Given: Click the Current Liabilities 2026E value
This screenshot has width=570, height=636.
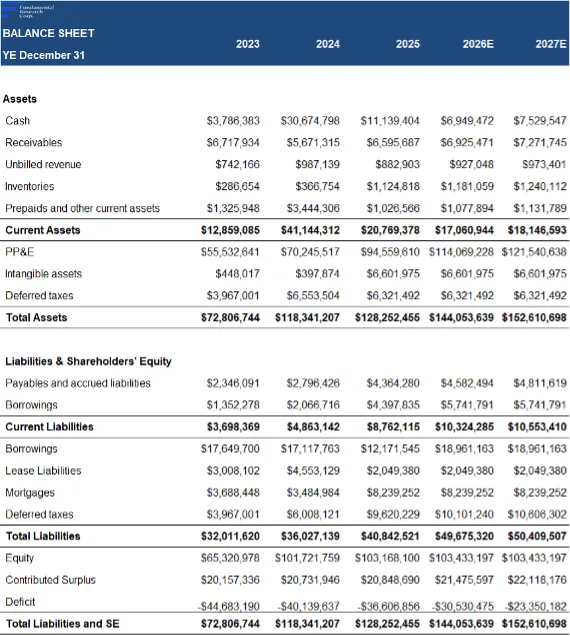Looking at the screenshot, I should [464, 427].
